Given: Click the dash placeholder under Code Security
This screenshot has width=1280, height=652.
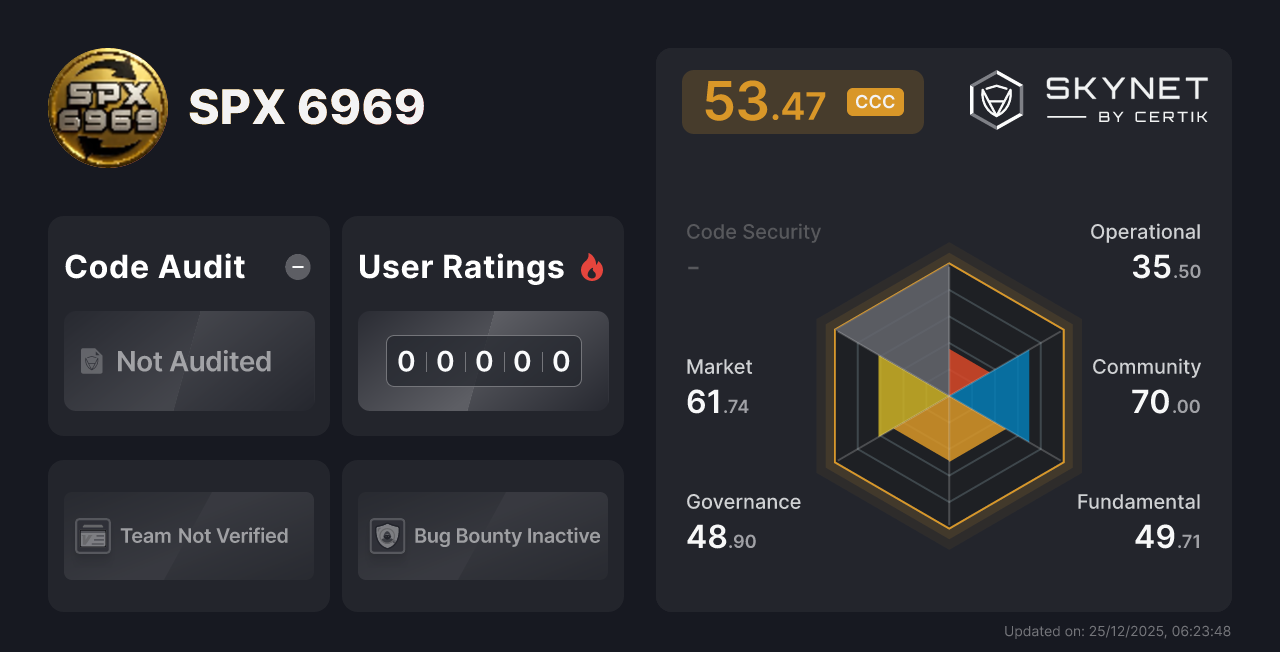Looking at the screenshot, I should point(692,267).
